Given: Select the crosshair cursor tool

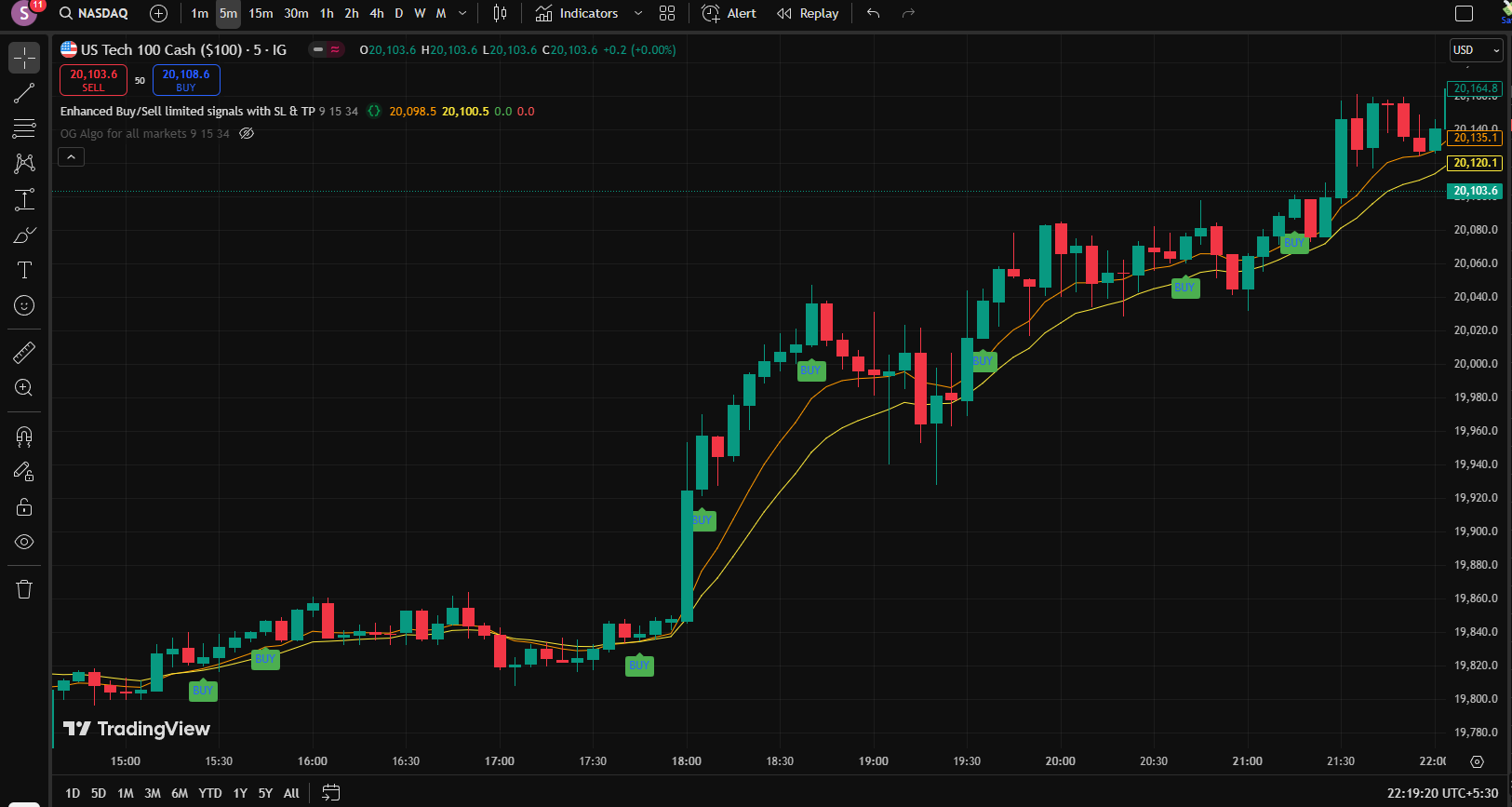Looking at the screenshot, I should 24,58.
